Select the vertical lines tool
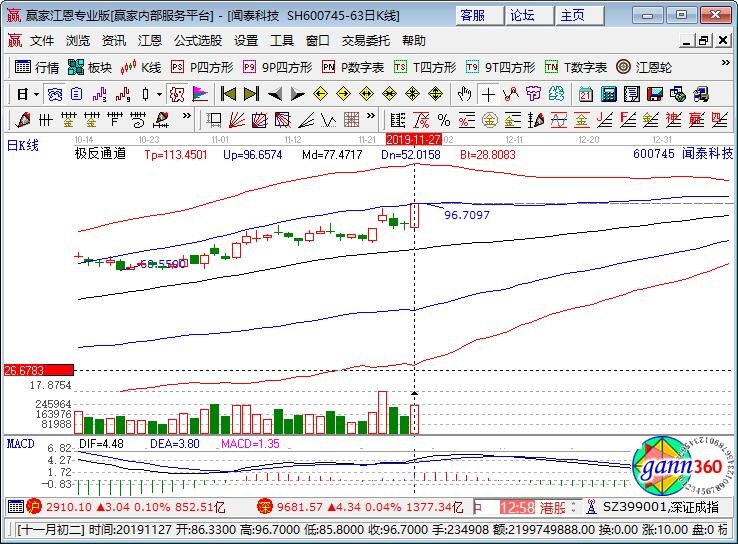738x544 pixels. coord(45,120)
